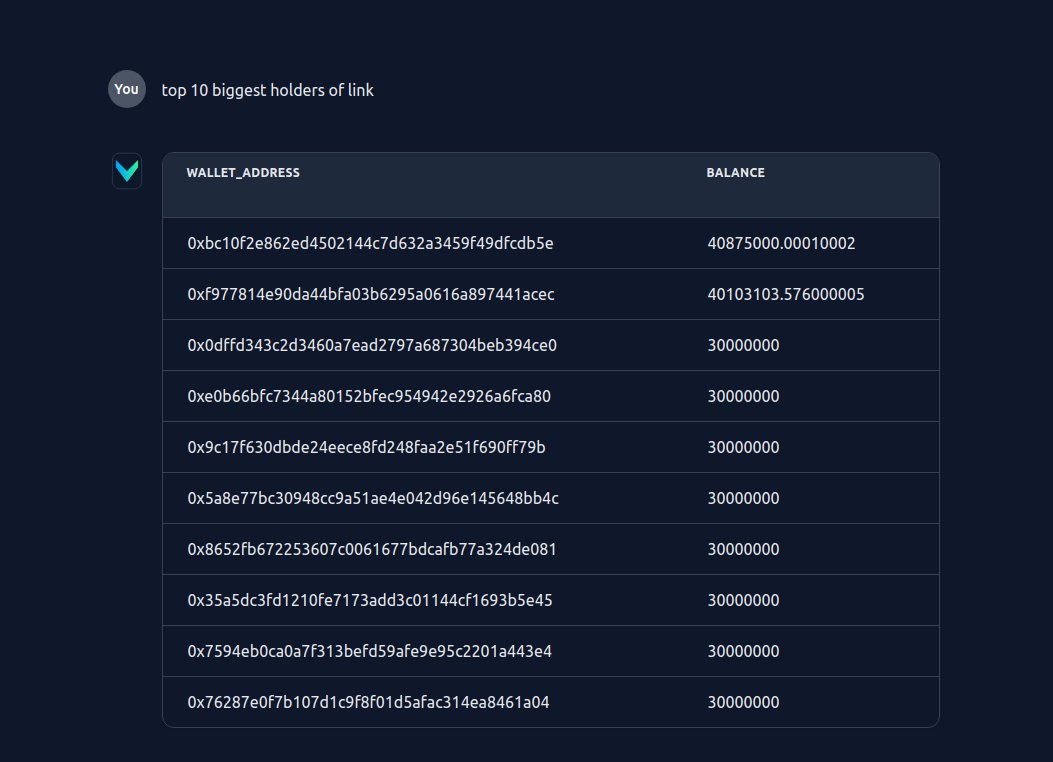Click the BALANCE column header

(735, 173)
